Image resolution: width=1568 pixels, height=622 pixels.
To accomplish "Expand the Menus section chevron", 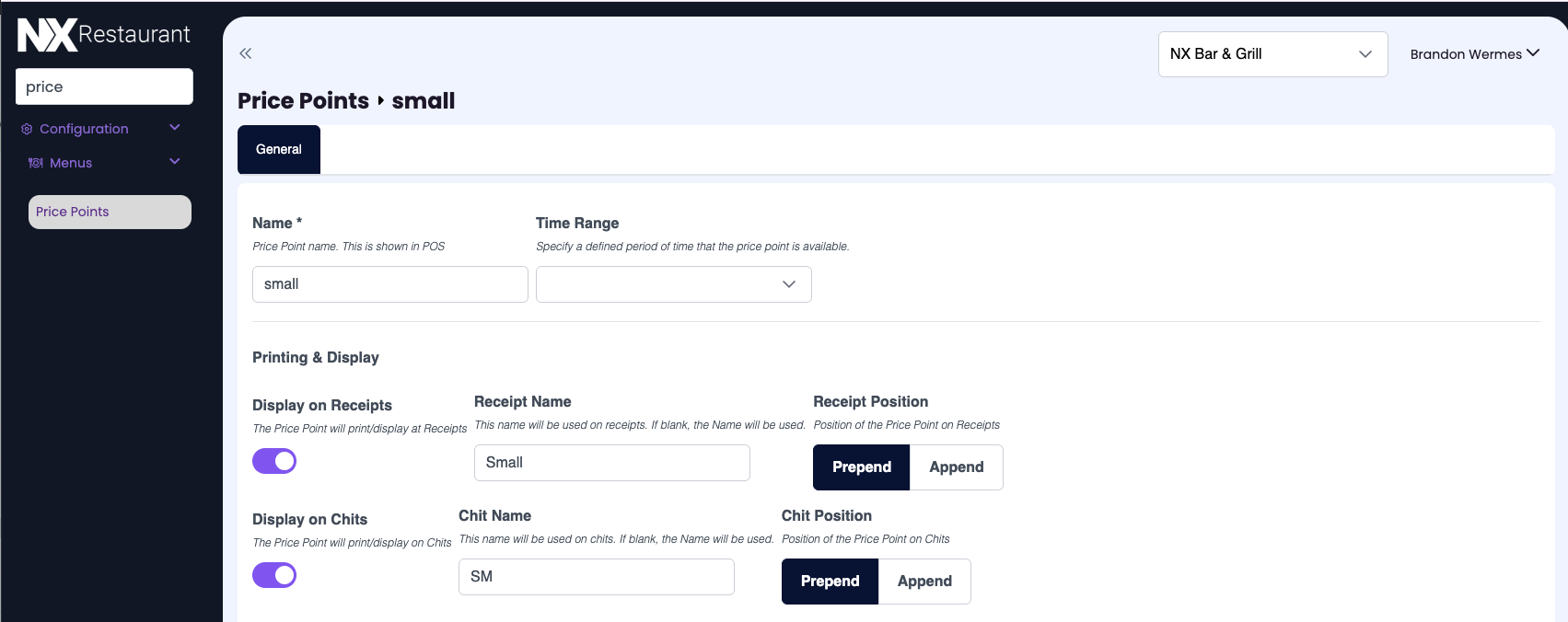I will coord(175,162).
